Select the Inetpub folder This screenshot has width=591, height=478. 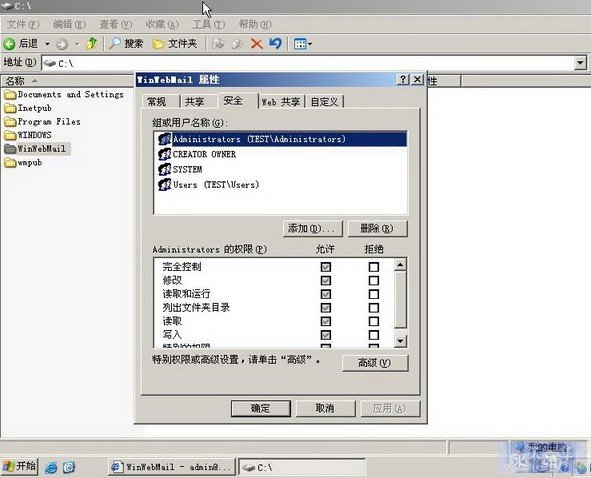pyautogui.click(x=28, y=108)
